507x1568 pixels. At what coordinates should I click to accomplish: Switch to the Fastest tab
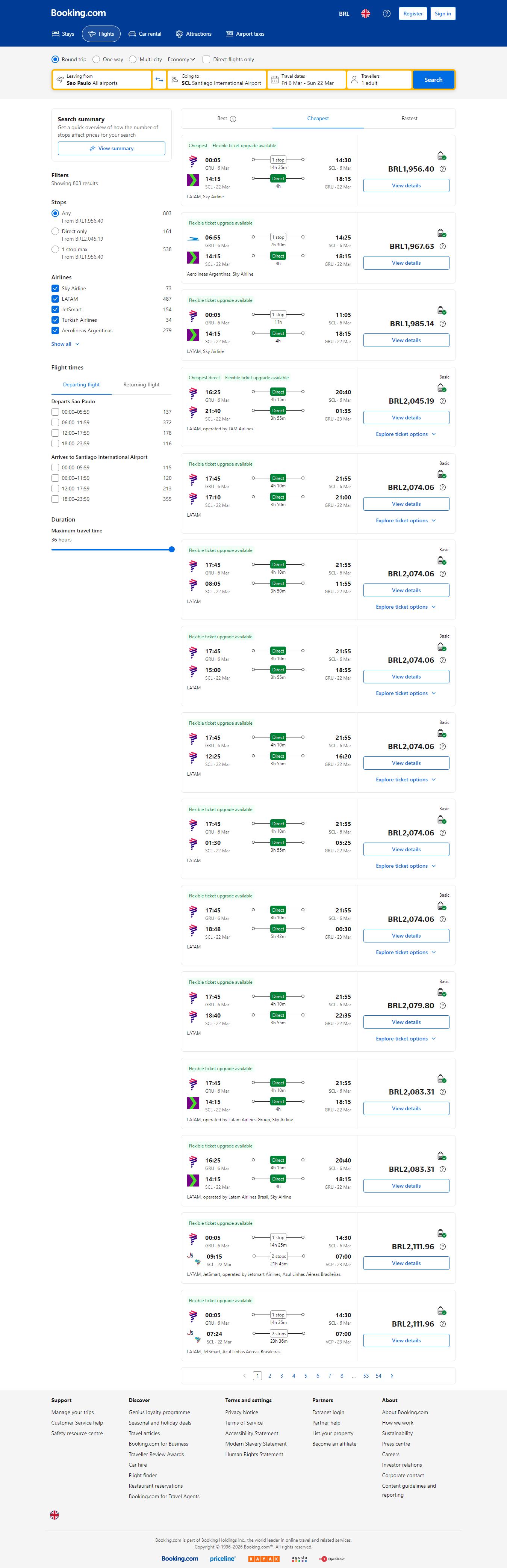point(409,119)
